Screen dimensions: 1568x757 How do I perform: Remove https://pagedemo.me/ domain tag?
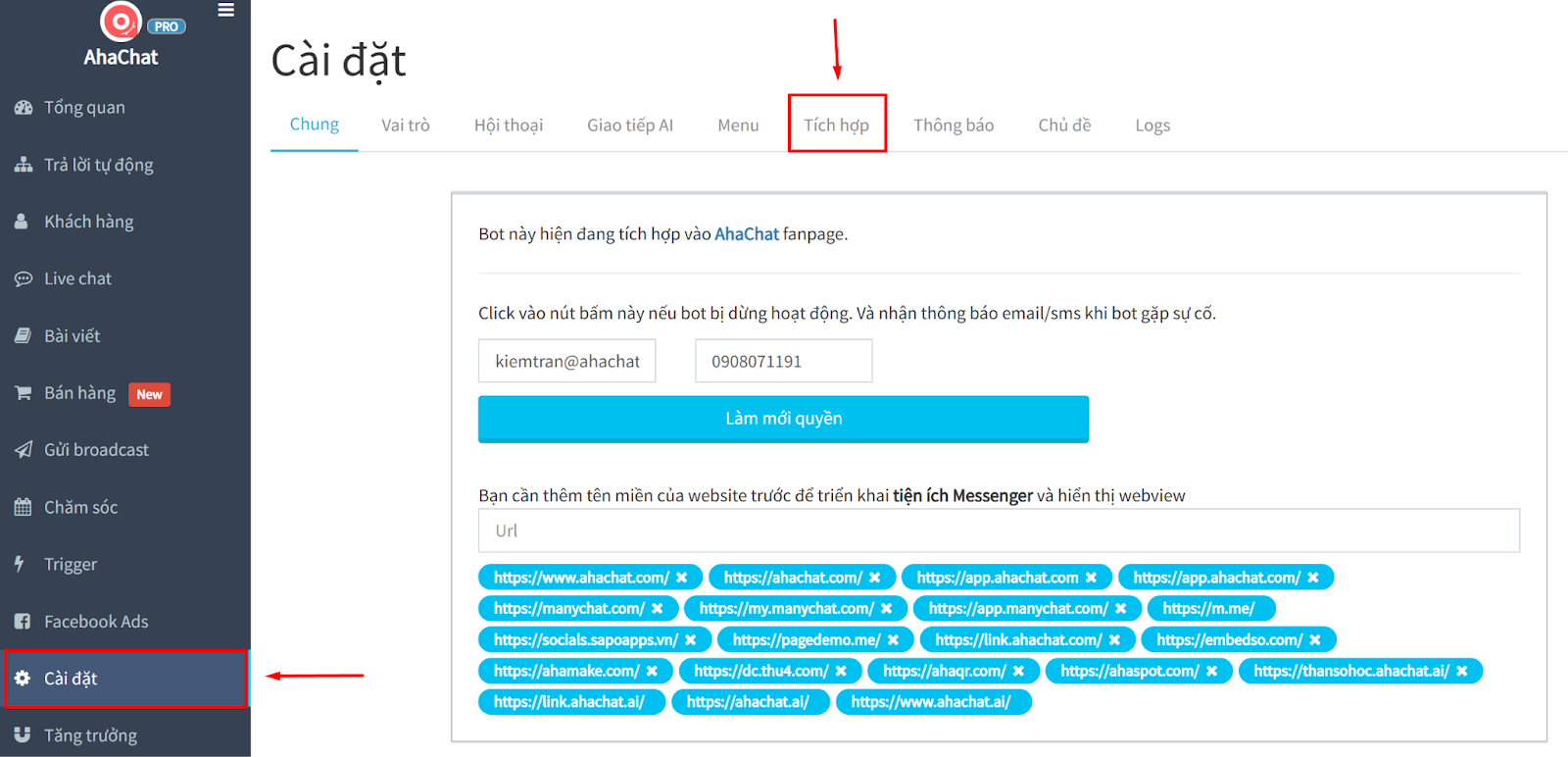click(893, 640)
